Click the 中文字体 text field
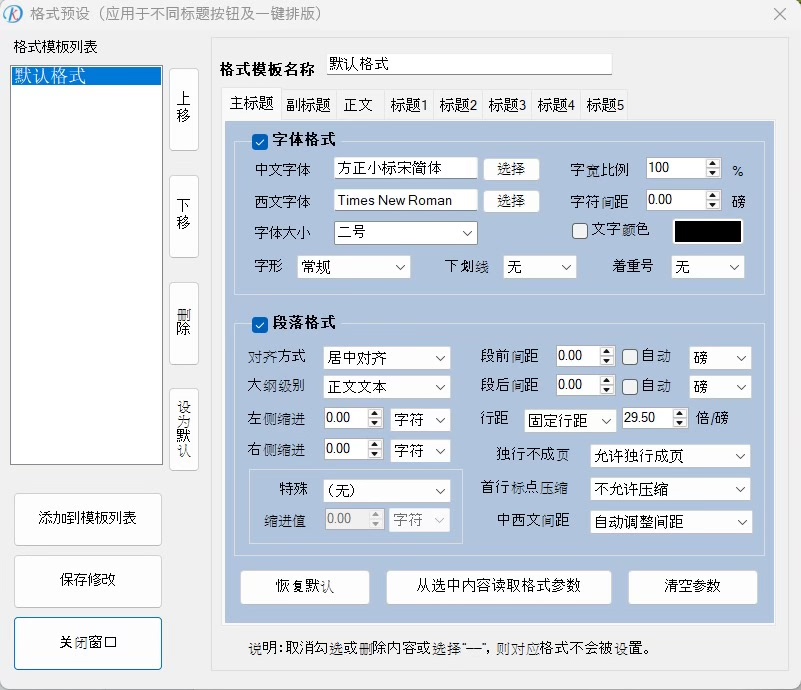The width and height of the screenshot is (801, 690). [x=406, y=168]
